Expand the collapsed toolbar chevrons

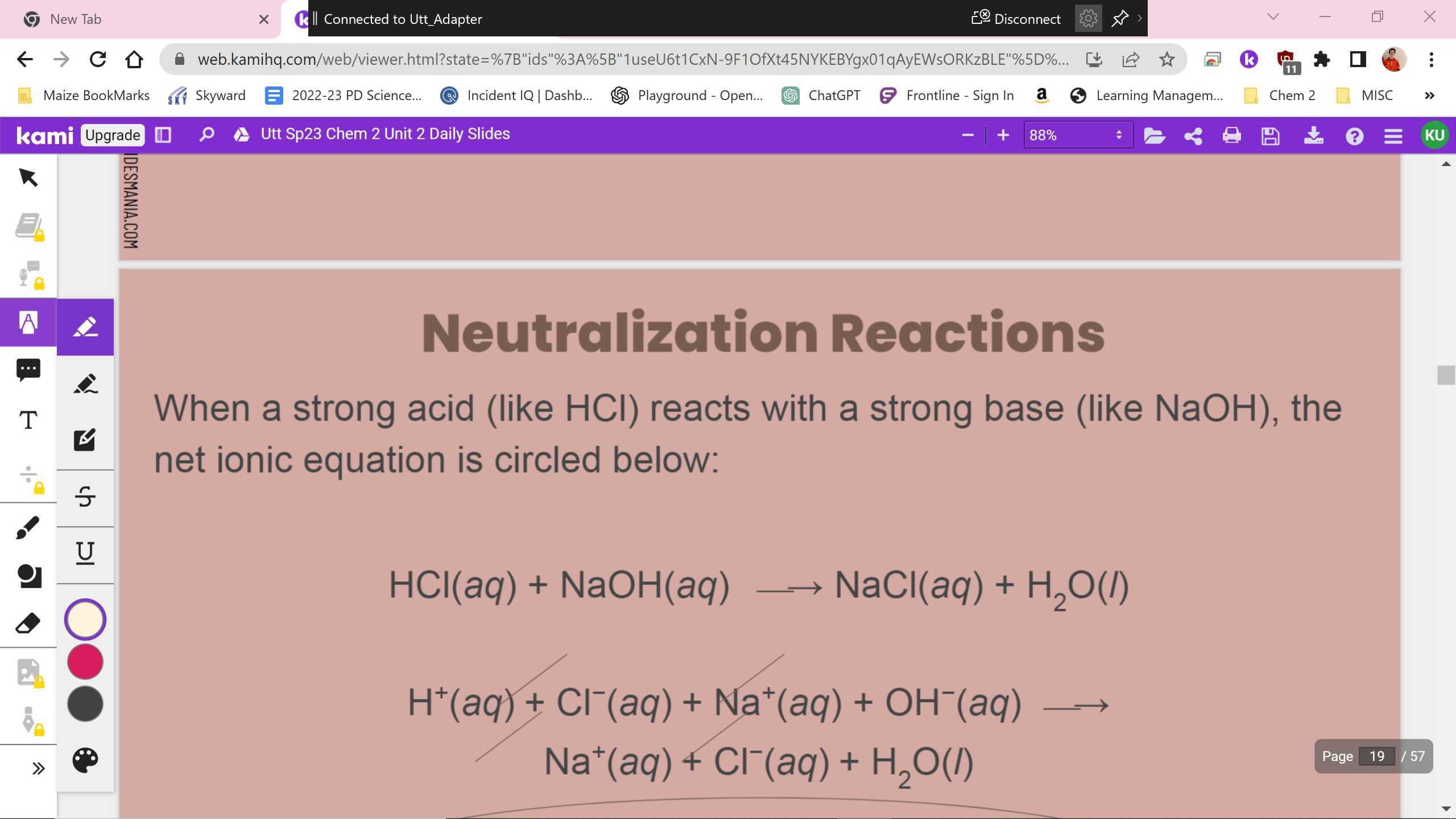click(38, 768)
